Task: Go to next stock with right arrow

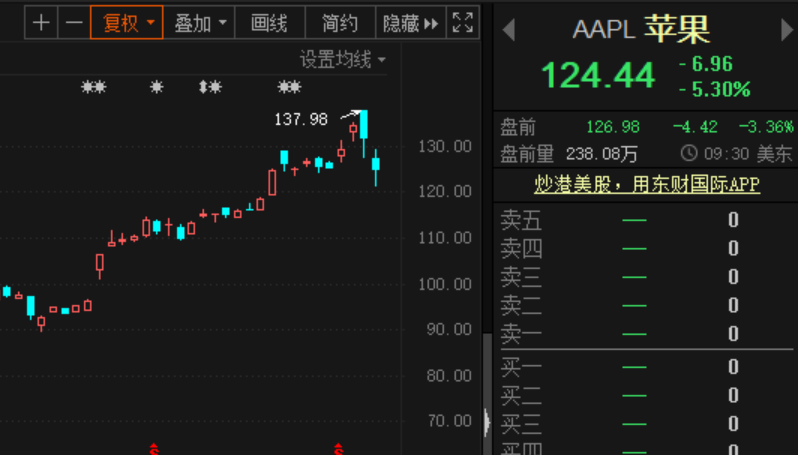Action: click(x=787, y=30)
